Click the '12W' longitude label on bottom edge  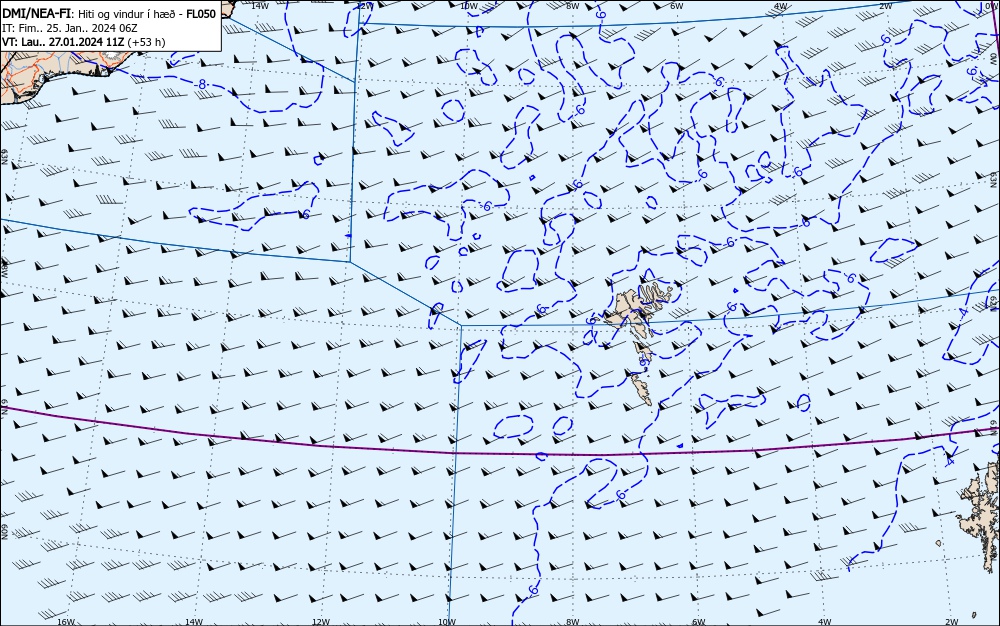point(321,622)
